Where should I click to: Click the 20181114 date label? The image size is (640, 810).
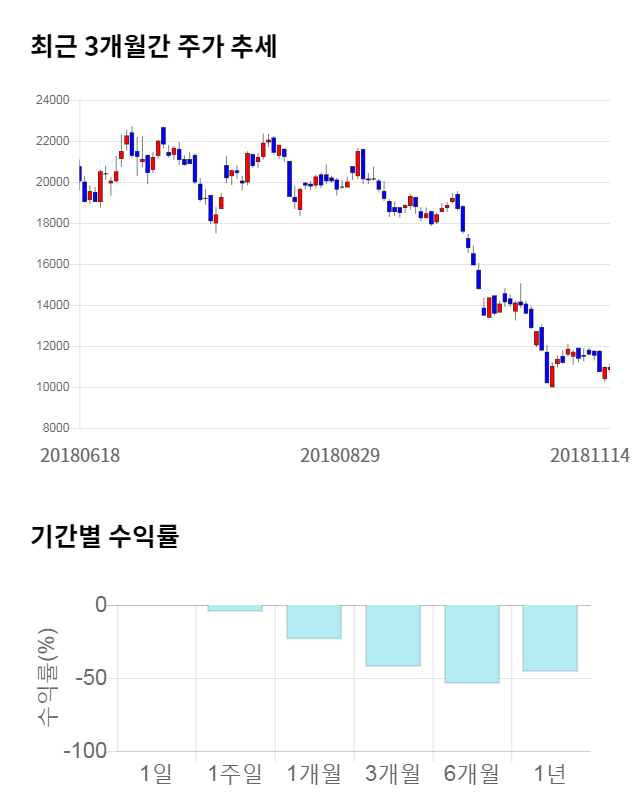(590, 455)
